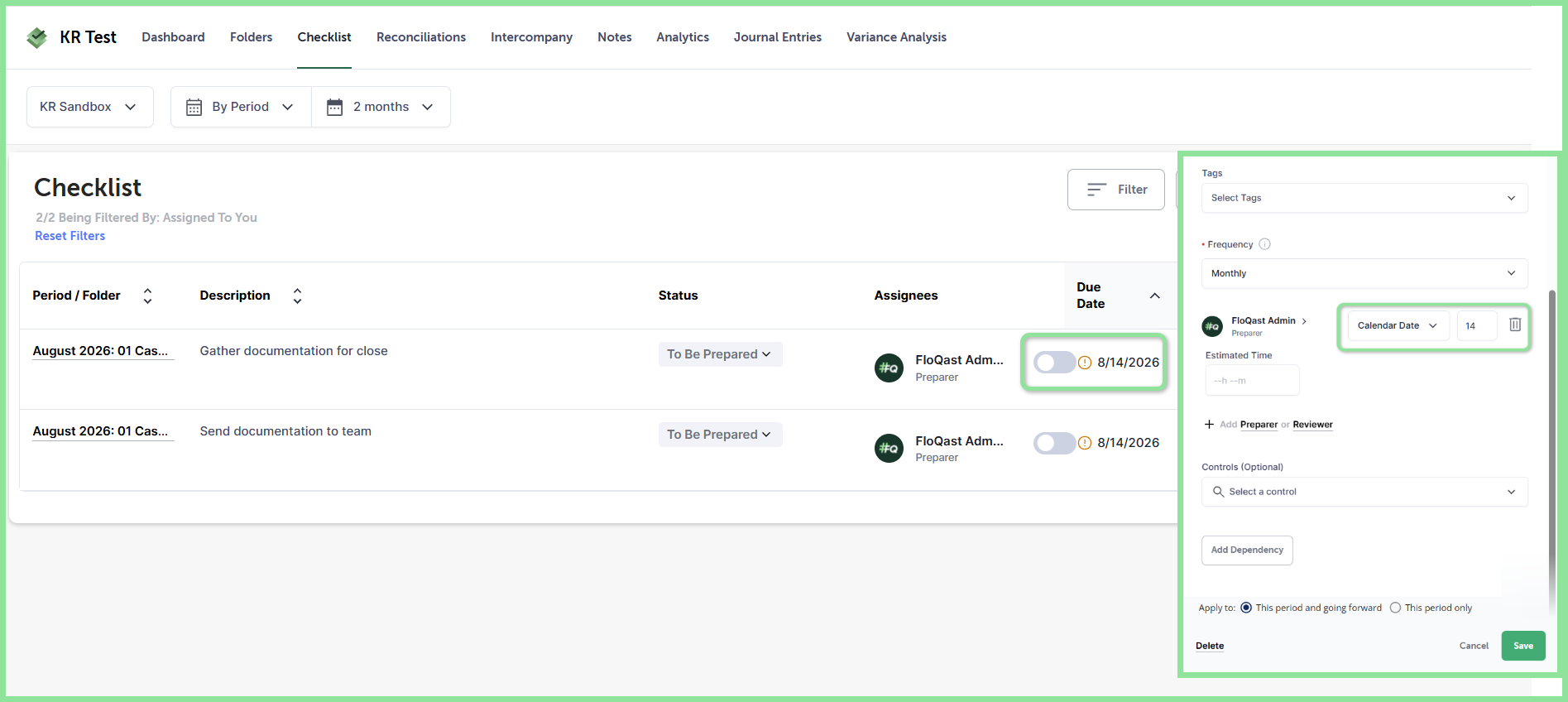
Task: Click Add Reviewer link
Action: pos(1313,425)
